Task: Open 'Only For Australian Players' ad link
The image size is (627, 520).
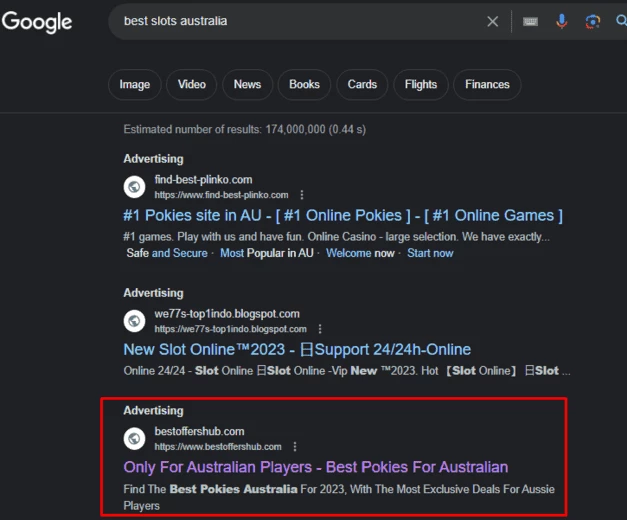Action: click(316, 467)
